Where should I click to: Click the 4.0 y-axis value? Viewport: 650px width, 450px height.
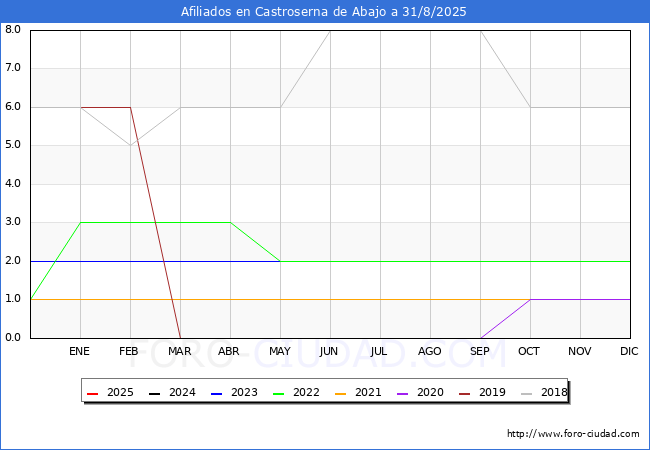[13, 183]
